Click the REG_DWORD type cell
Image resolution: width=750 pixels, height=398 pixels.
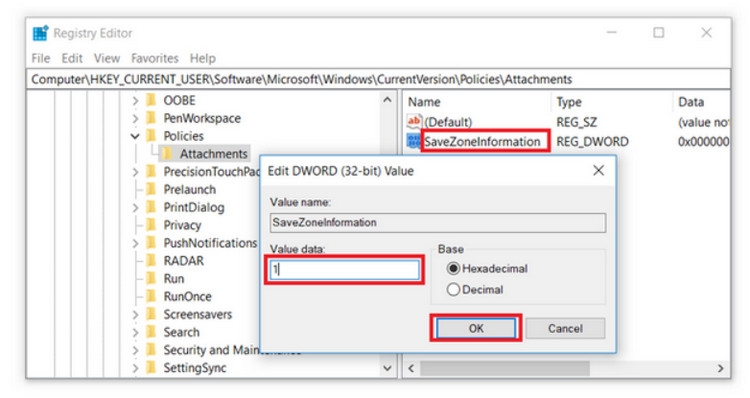(x=592, y=142)
